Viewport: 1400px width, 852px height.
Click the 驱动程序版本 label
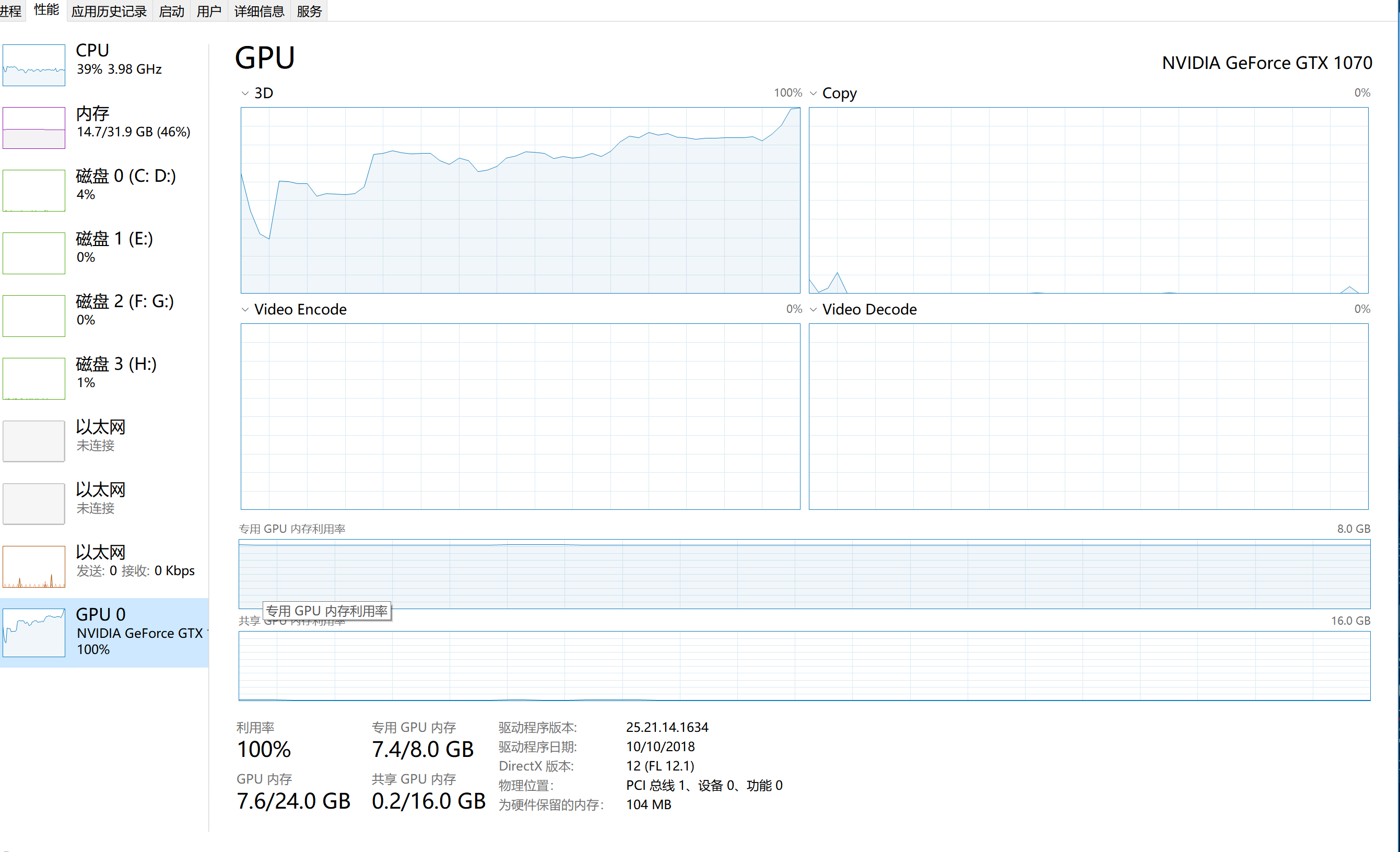(537, 728)
